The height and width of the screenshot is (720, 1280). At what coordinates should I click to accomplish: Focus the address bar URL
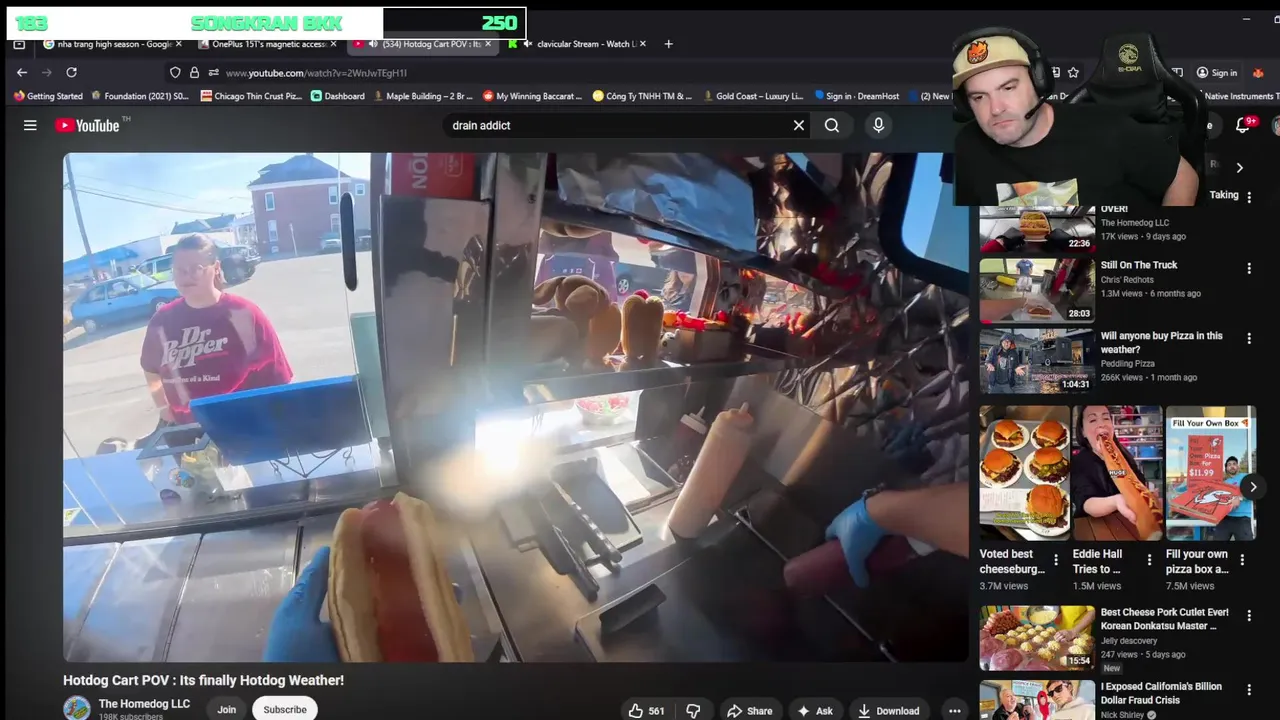pyautogui.click(x=316, y=73)
